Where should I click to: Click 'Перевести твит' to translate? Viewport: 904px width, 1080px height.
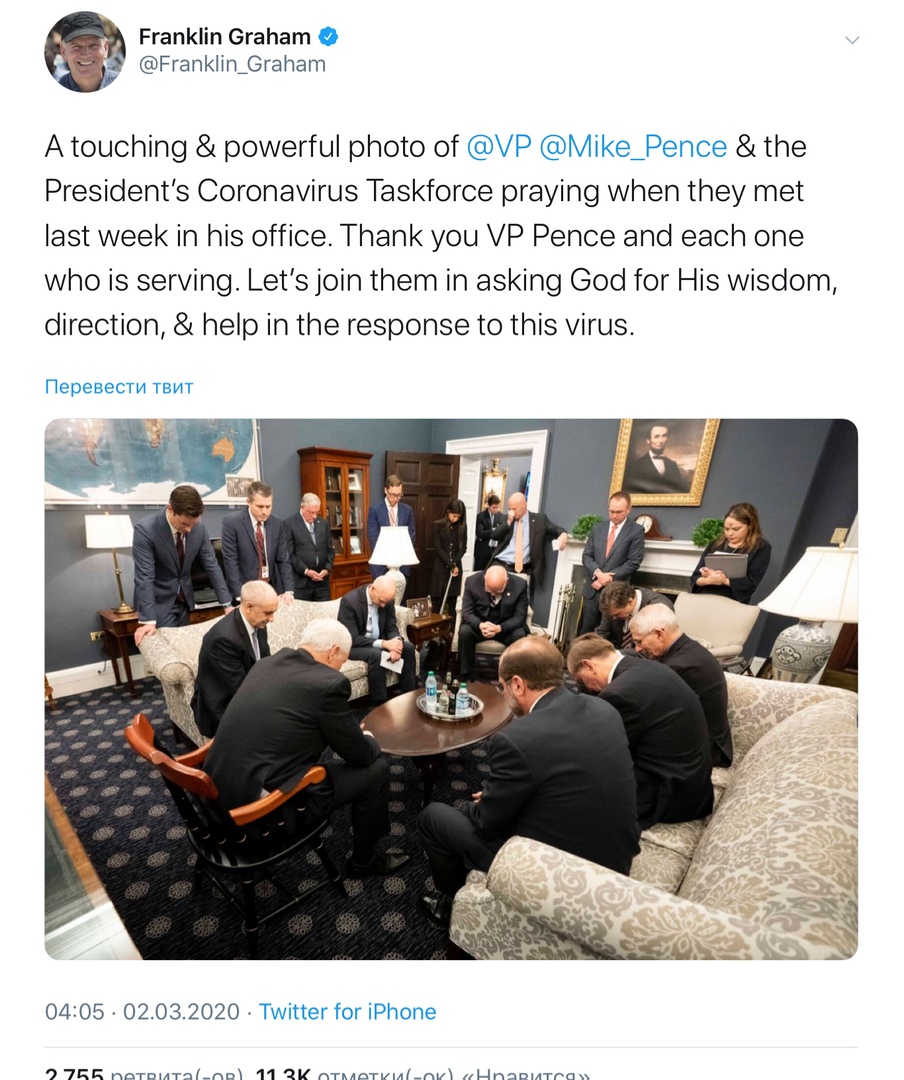[119, 386]
